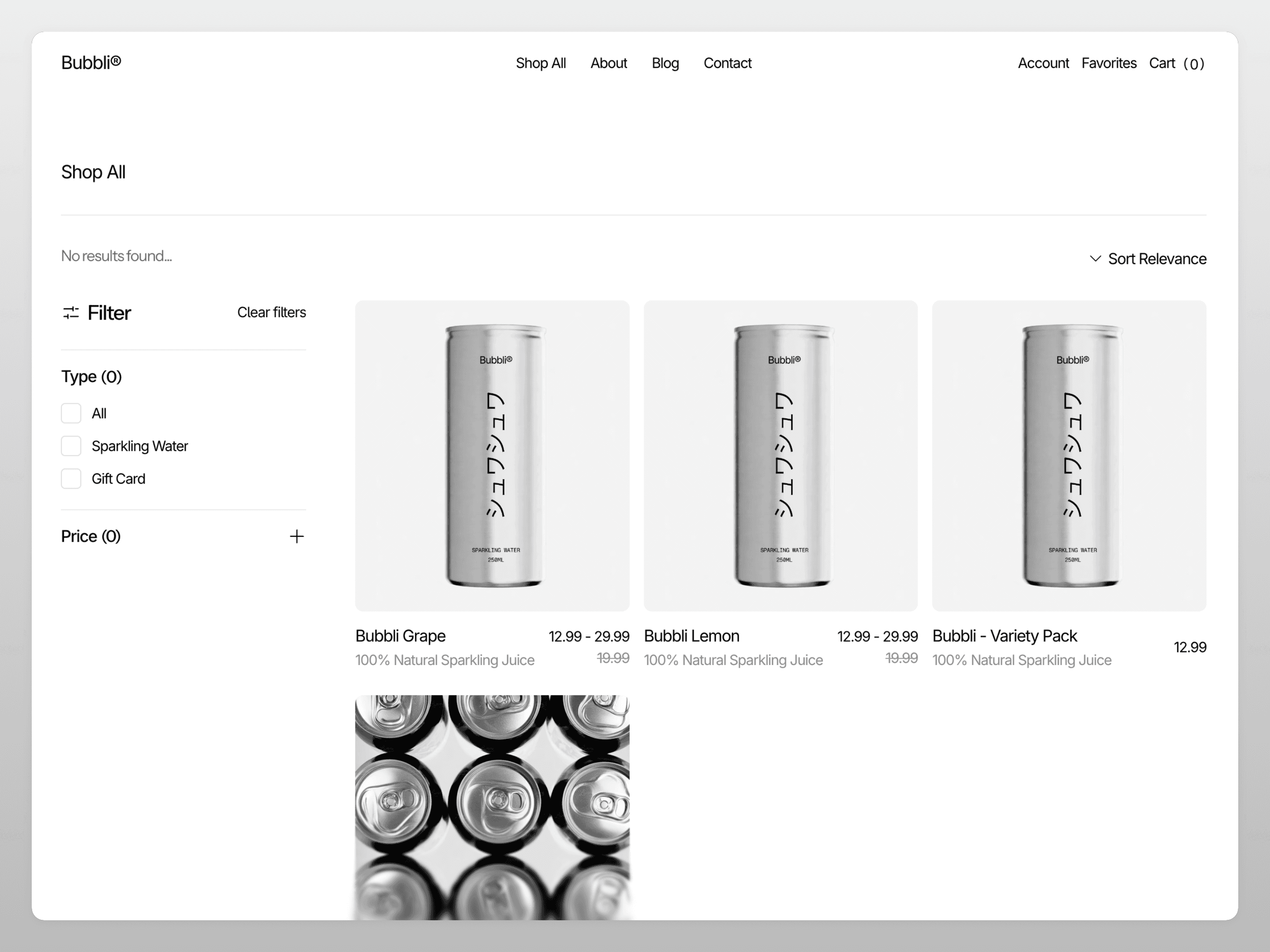The image size is (1270, 952).
Task: Enable the Gift Card checkbox
Action: click(x=71, y=479)
